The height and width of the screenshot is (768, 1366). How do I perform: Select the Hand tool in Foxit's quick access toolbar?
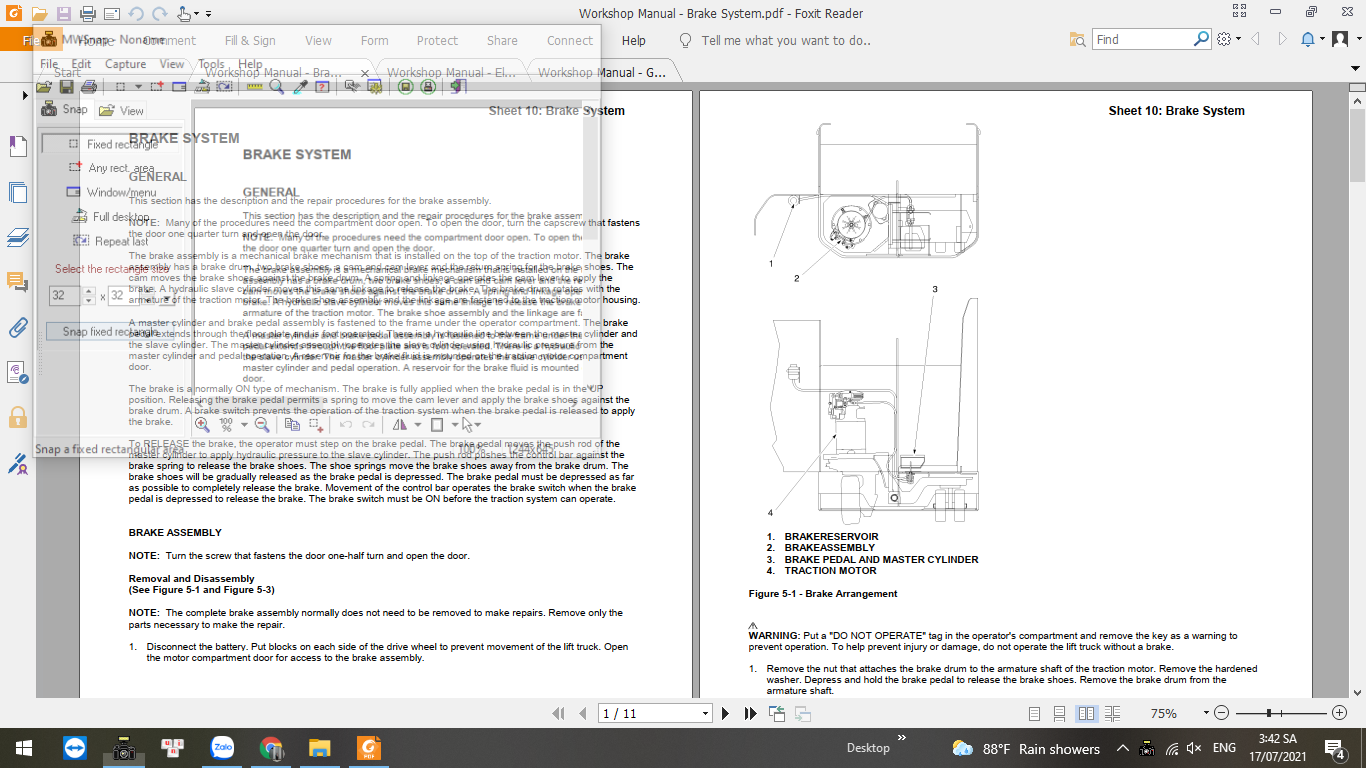[x=183, y=14]
